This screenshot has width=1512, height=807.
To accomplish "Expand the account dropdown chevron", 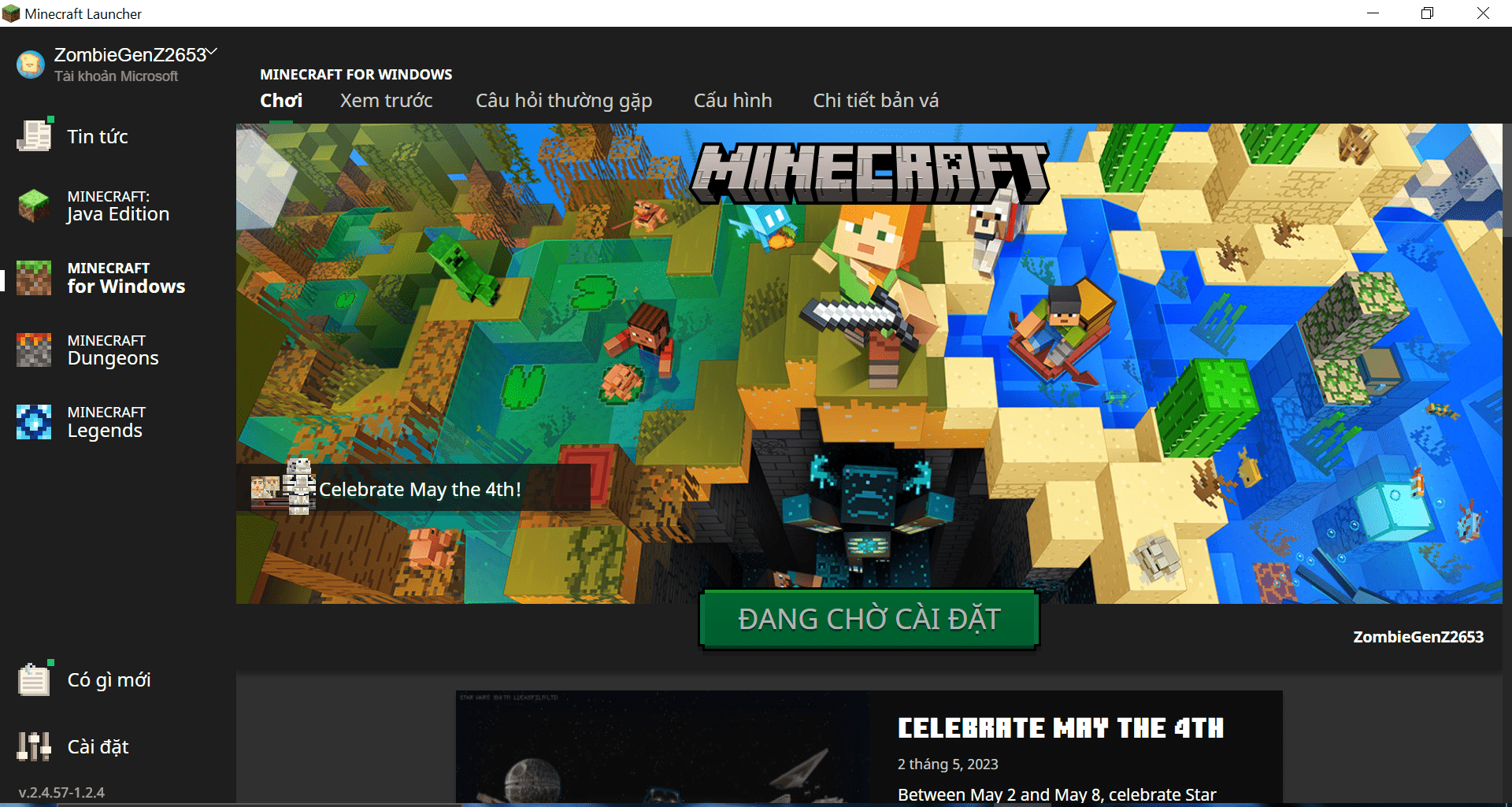I will click(212, 52).
